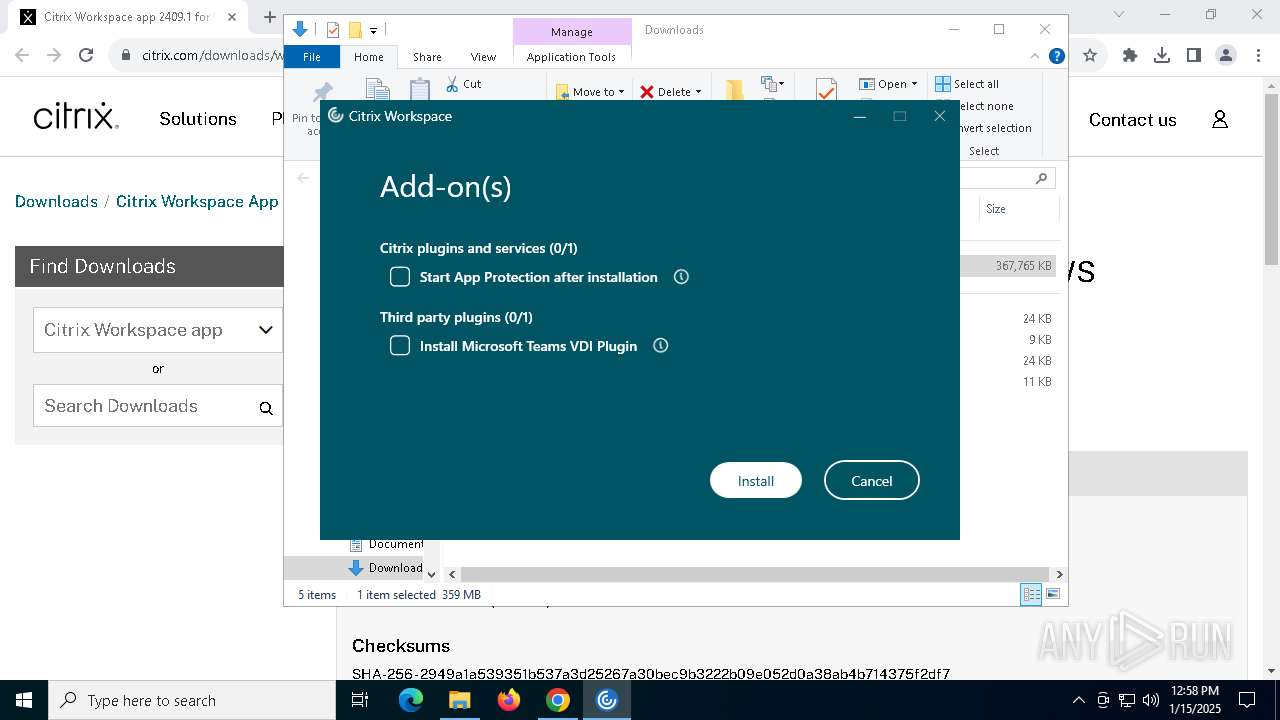Open Chrome three-dot menu
Screen dimensions: 1280x720
pyautogui.click(x=1257, y=56)
